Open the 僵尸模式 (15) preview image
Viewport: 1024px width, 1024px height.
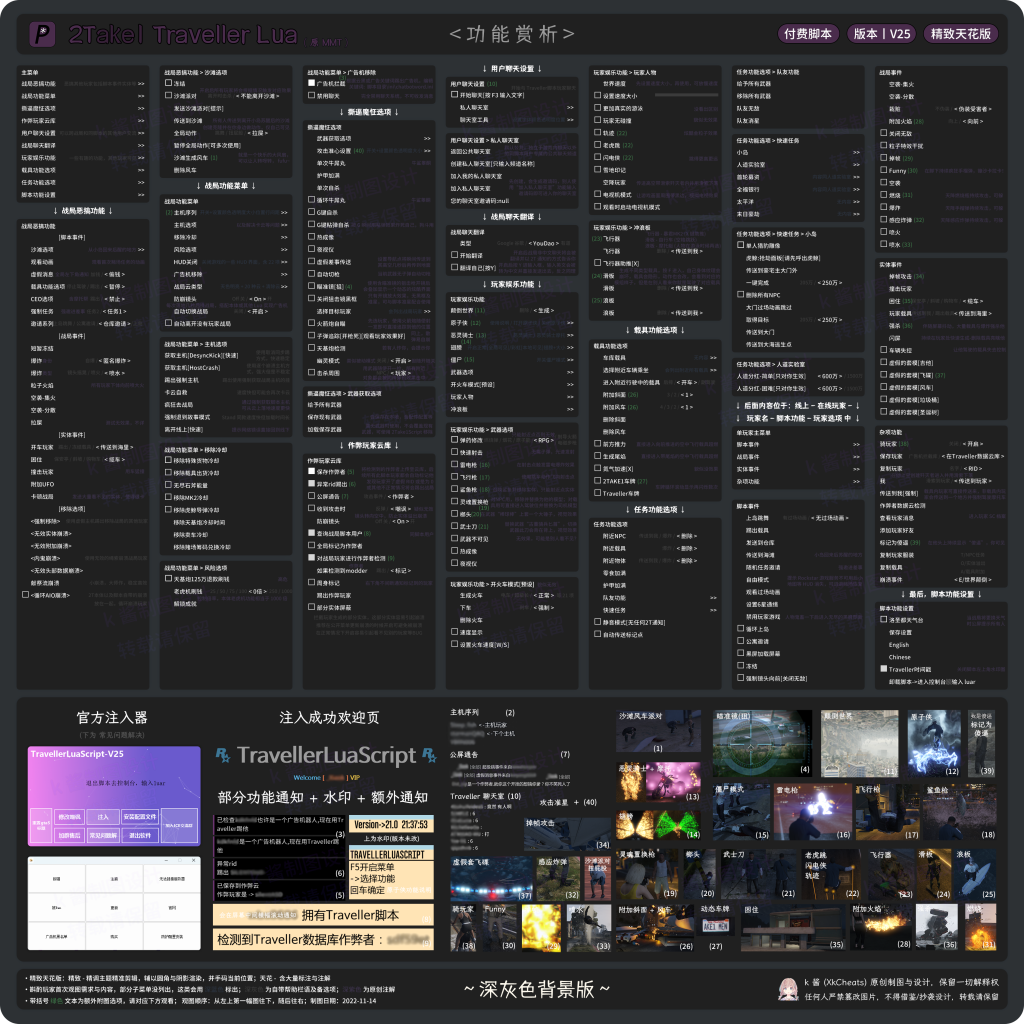coord(741,812)
